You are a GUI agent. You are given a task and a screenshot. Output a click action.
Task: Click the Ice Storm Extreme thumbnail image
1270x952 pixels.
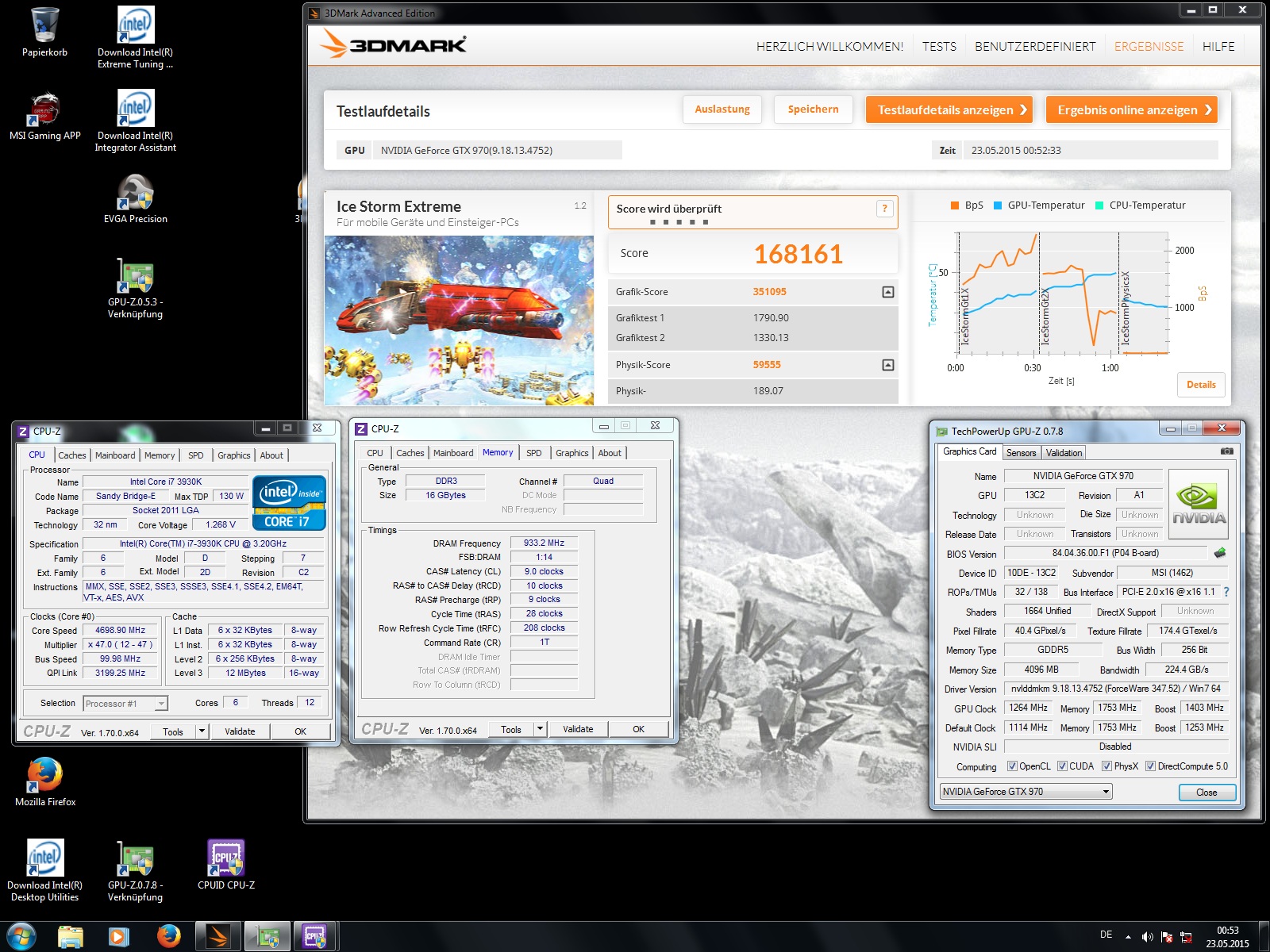[x=459, y=321]
